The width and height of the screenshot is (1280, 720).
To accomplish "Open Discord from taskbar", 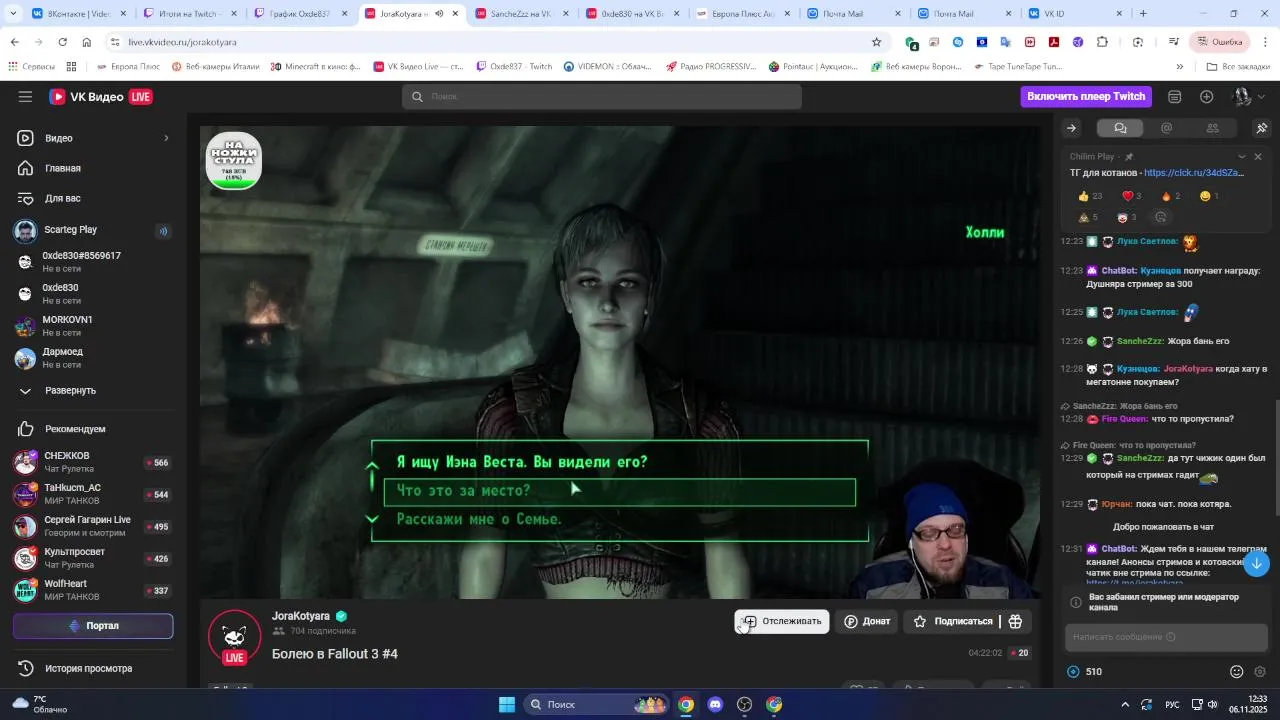I will 715,704.
